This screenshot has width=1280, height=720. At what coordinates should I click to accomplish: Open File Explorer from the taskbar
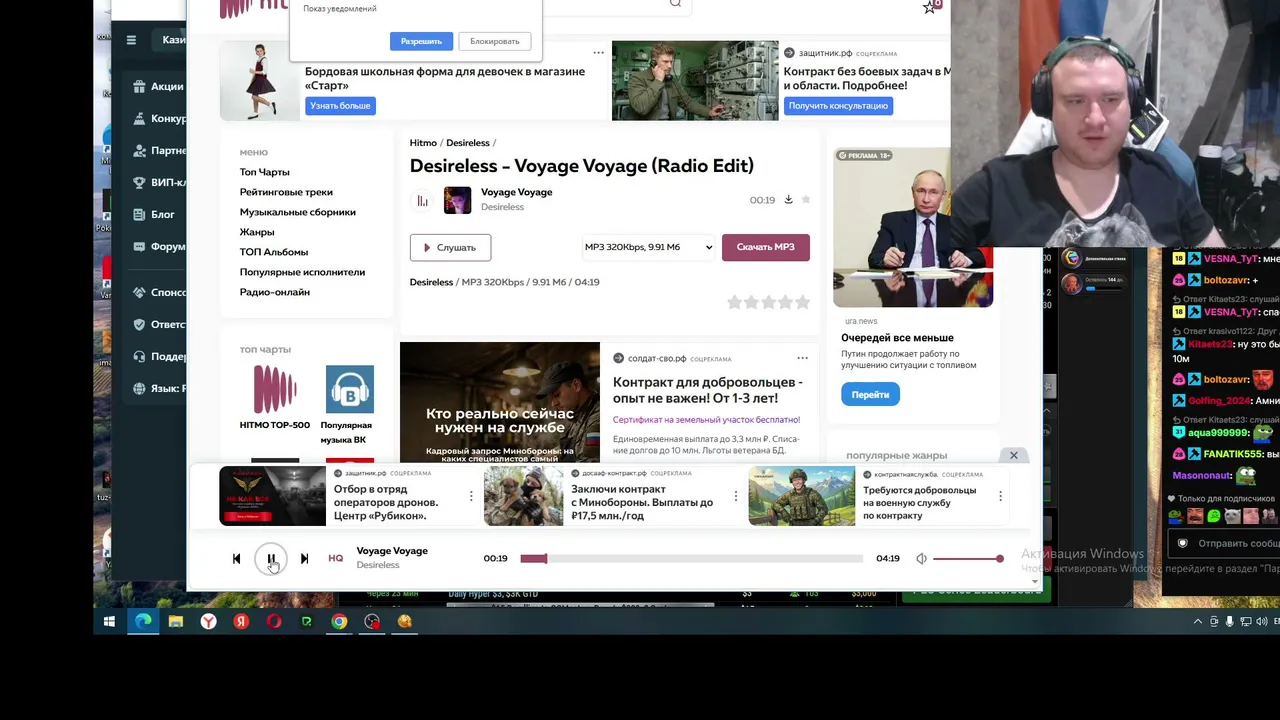coord(176,621)
